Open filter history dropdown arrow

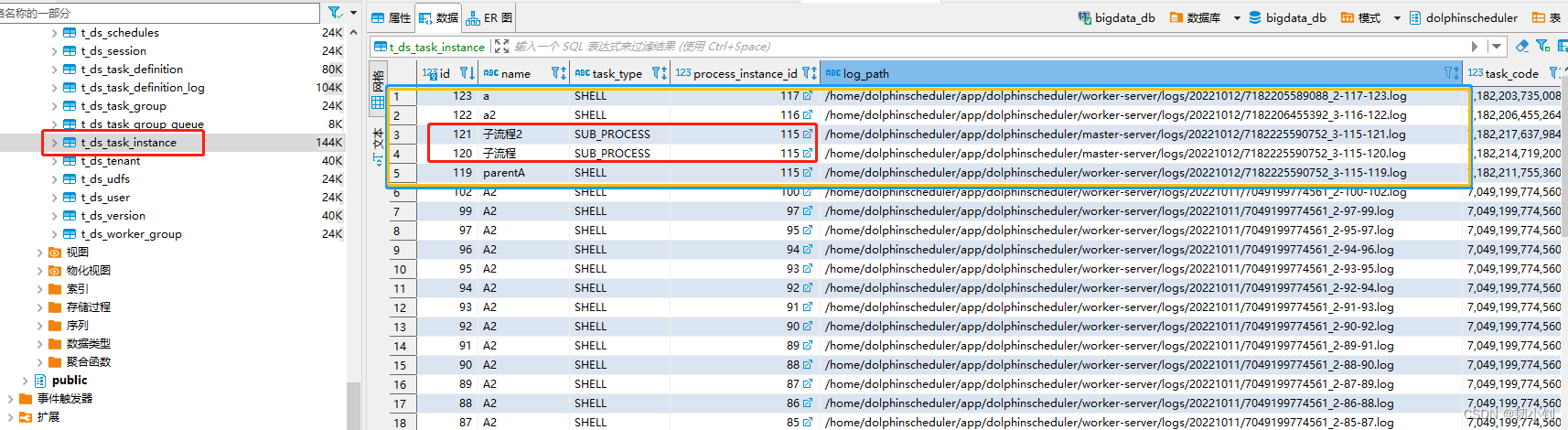coord(1497,47)
